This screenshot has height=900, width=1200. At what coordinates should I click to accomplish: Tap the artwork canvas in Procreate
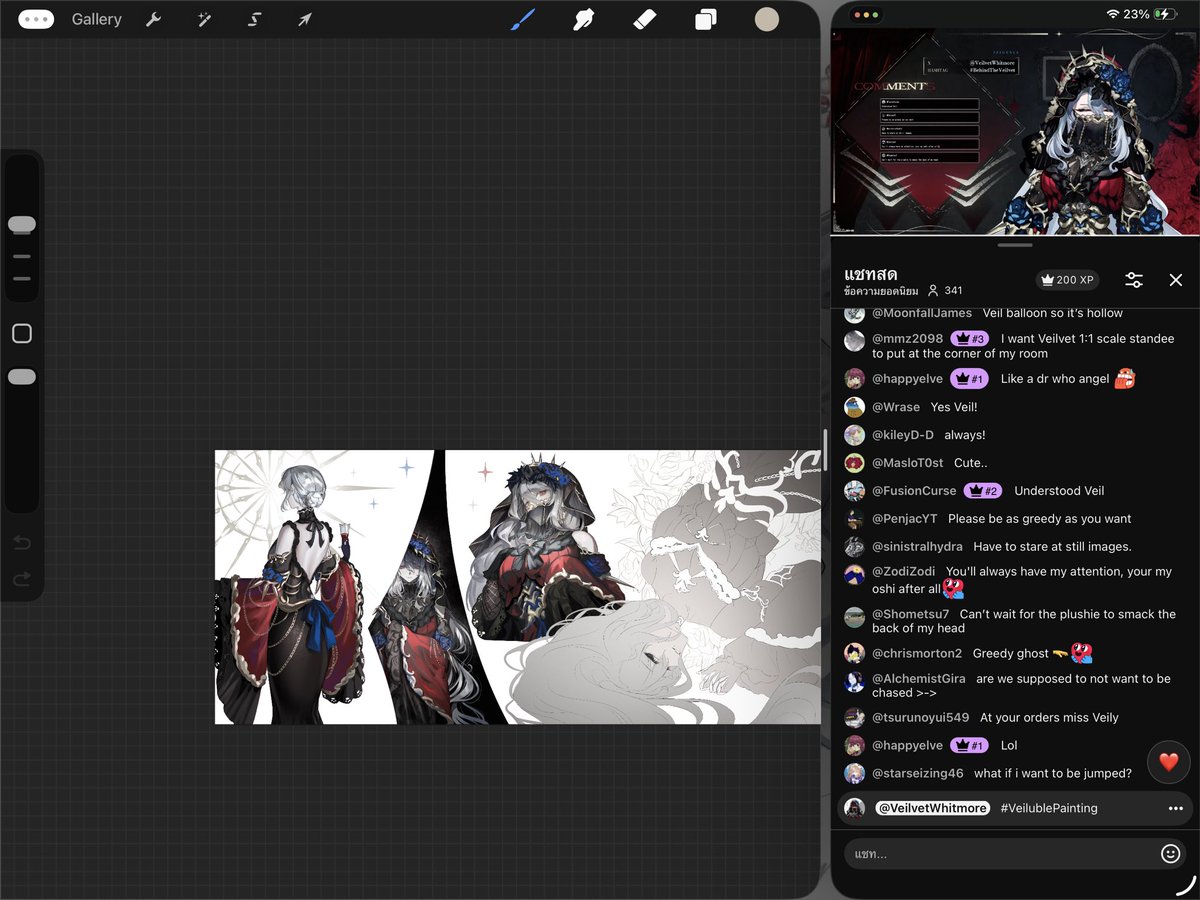tap(518, 587)
